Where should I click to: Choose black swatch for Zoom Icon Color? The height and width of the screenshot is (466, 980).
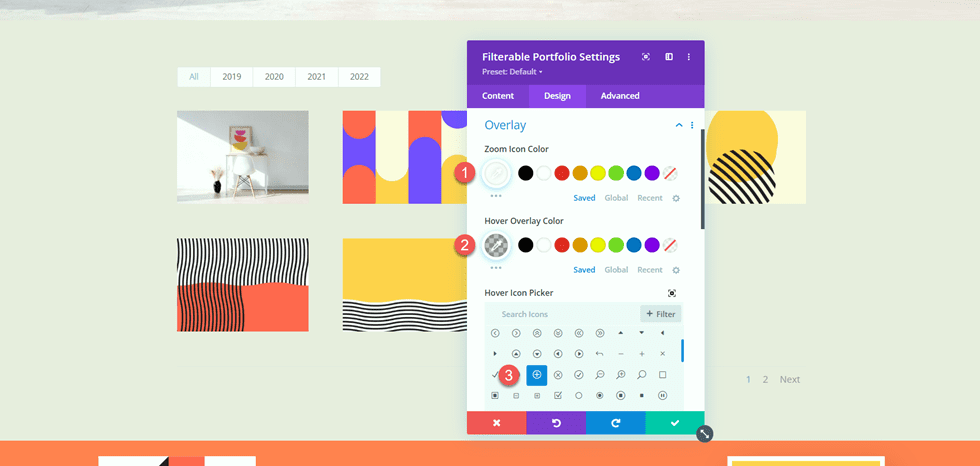tap(526, 173)
